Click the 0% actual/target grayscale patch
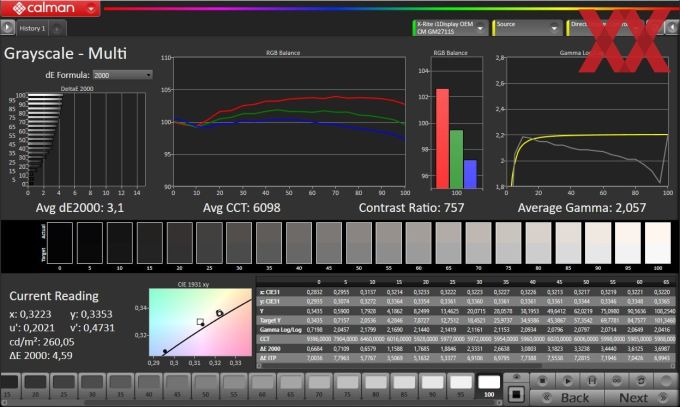Screen dimensions: 680x407 tap(60, 243)
